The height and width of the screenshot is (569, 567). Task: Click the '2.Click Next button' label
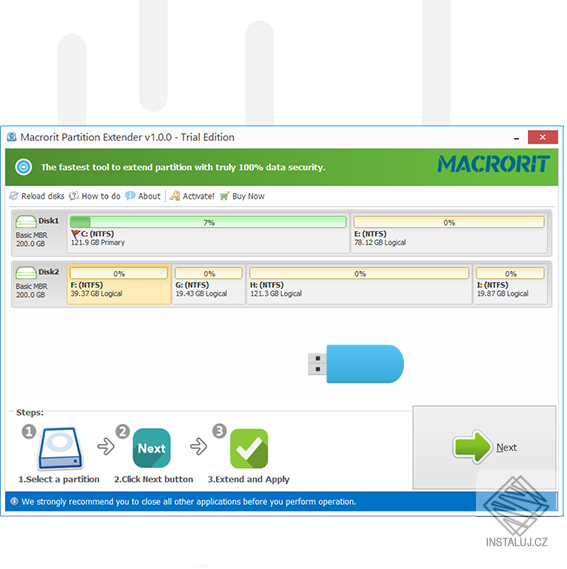(x=154, y=479)
